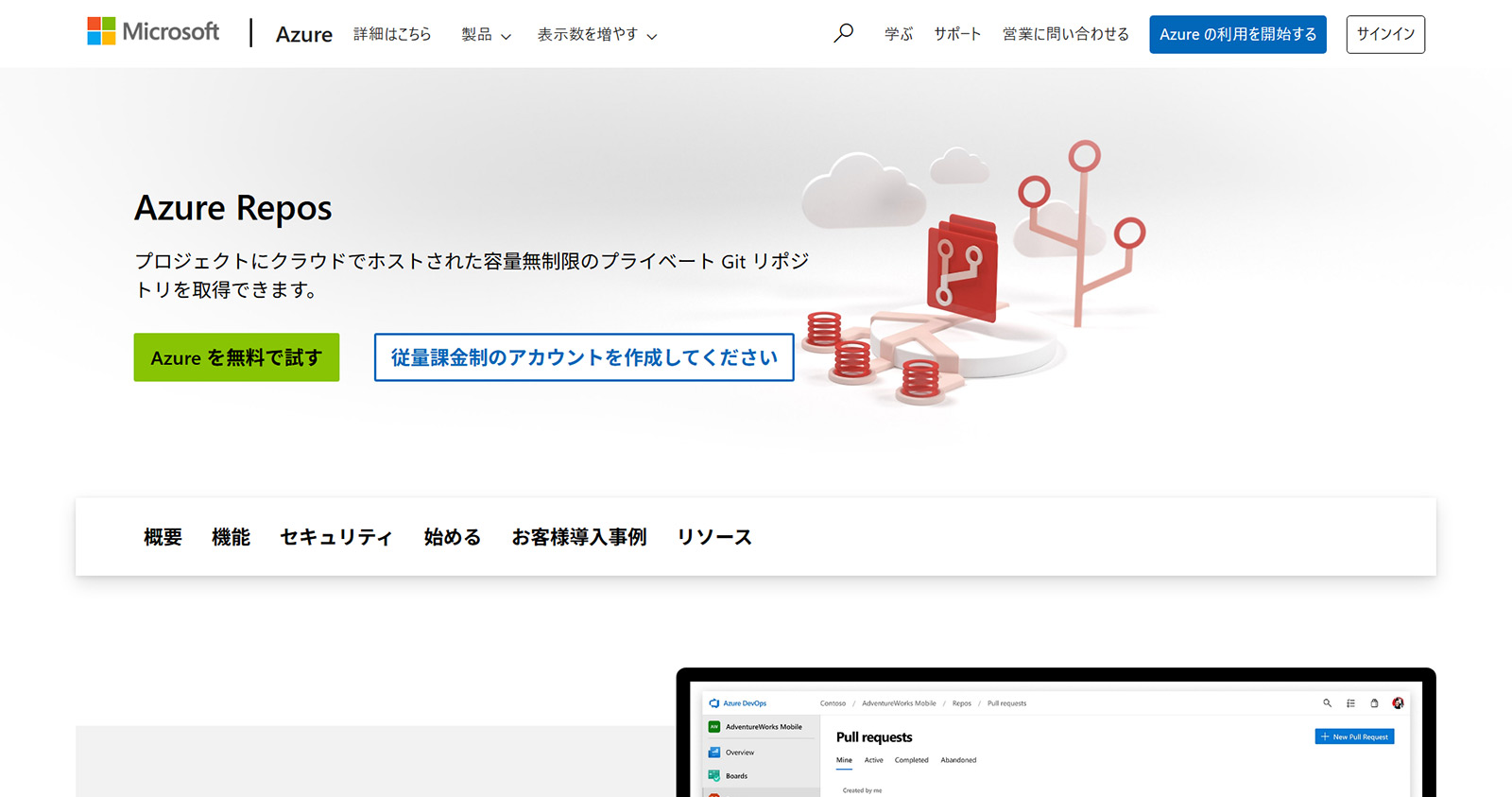Image resolution: width=1512 pixels, height=797 pixels.
Task: Open the 学ぶ header link
Action: click(899, 34)
